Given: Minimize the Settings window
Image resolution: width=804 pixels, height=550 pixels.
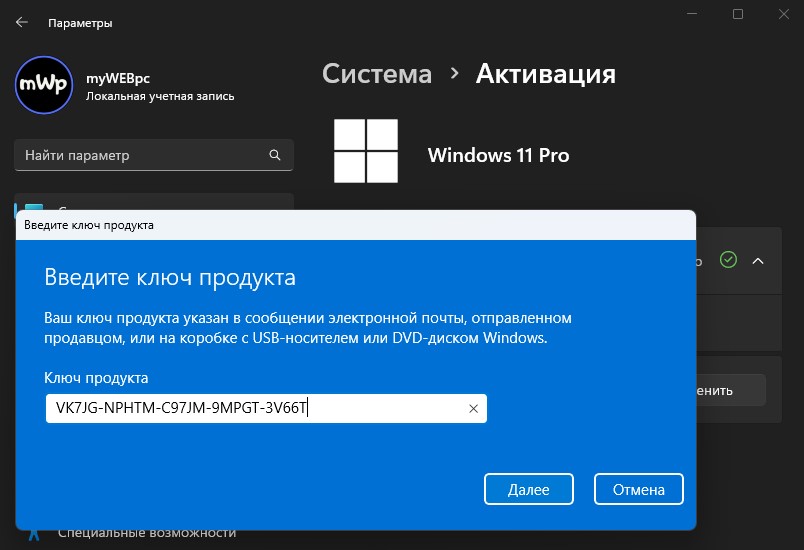Looking at the screenshot, I should (x=692, y=14).
